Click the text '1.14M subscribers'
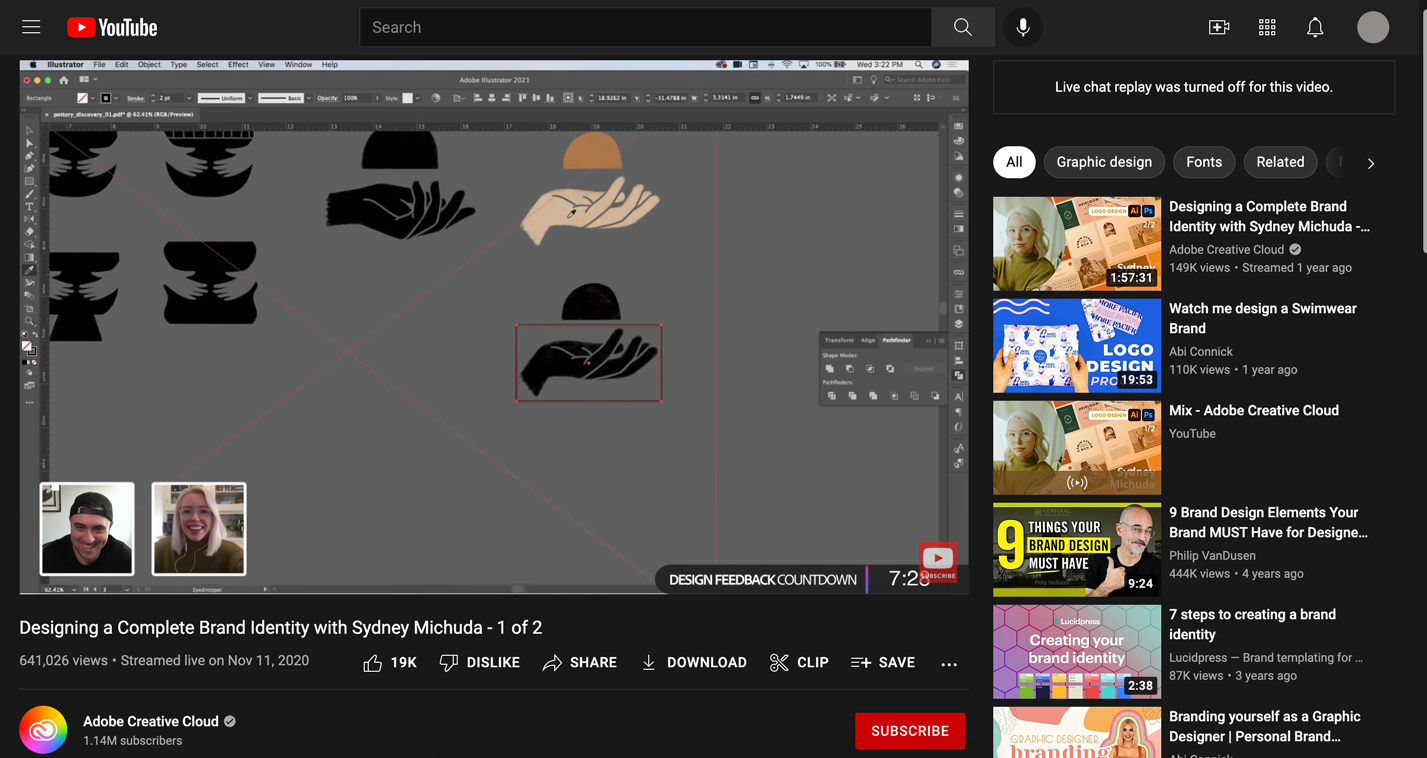The image size is (1427, 758). [x=133, y=741]
